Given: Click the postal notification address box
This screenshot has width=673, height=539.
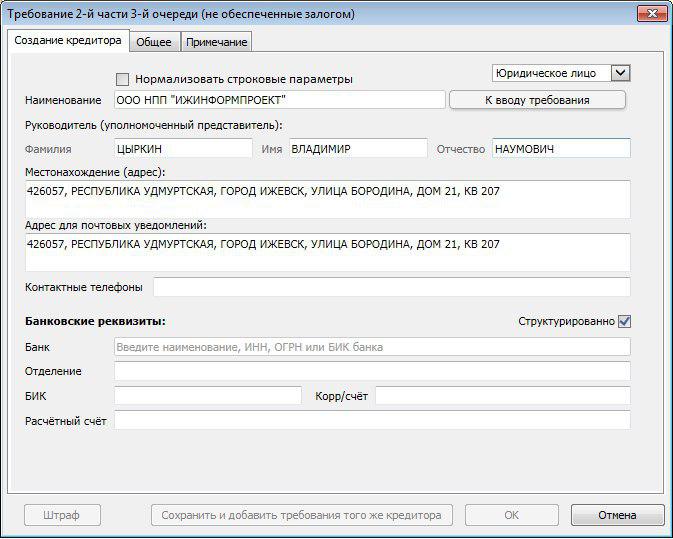Looking at the screenshot, I should click(x=328, y=251).
